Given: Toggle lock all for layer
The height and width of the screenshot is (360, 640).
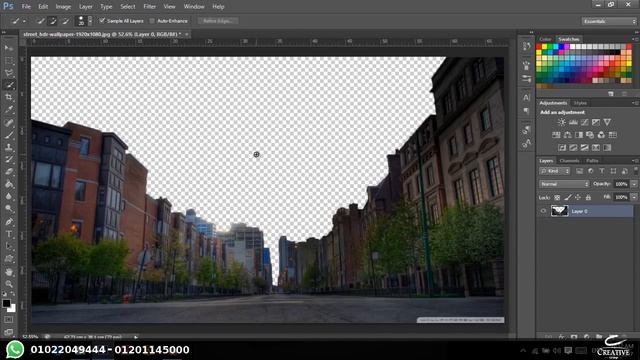Looking at the screenshot, I should 588,197.
